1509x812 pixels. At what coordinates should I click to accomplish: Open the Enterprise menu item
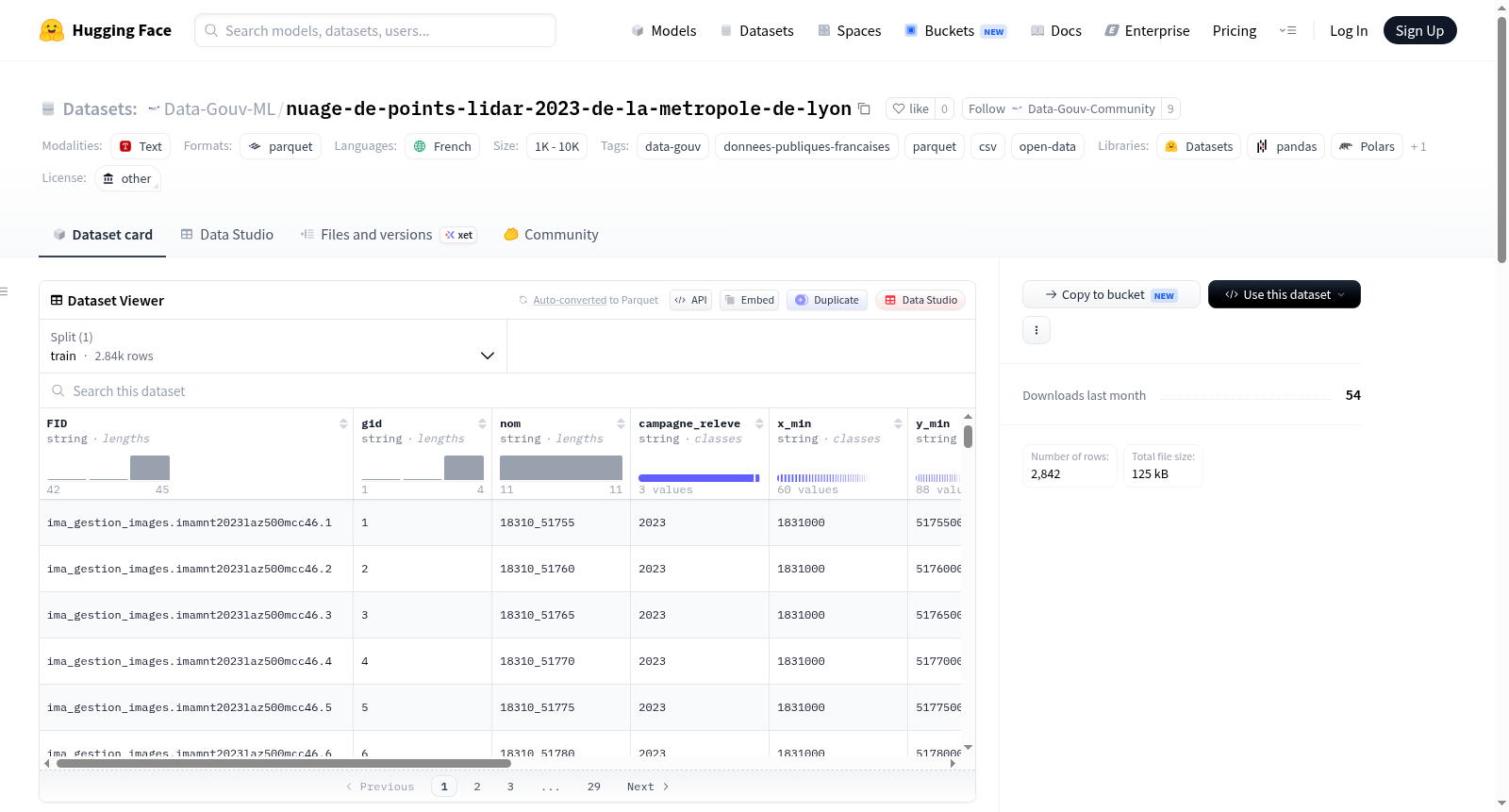1147,30
